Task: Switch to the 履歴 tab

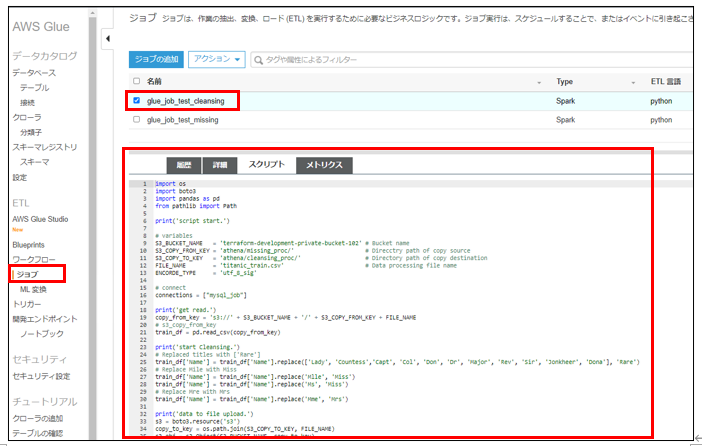Action: (184, 165)
